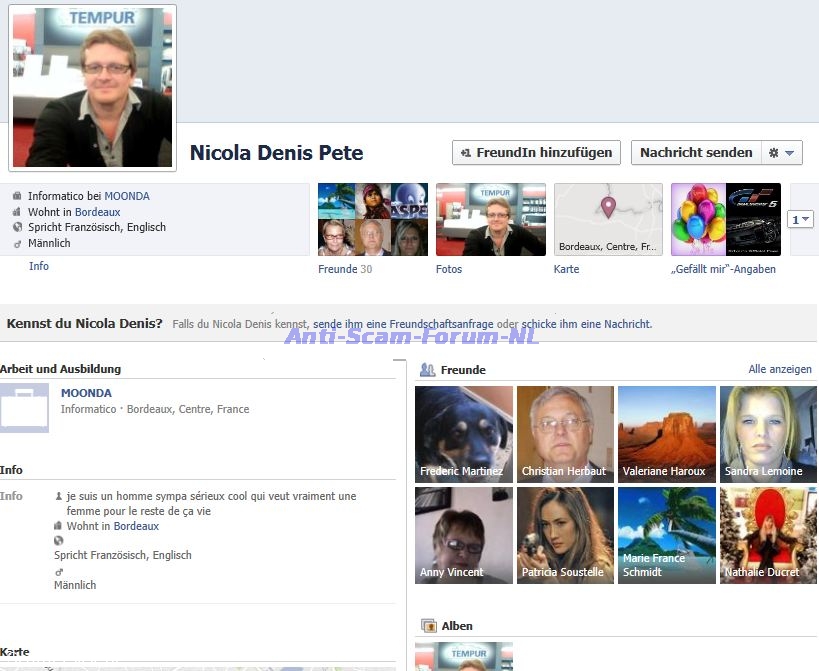Open the Gefällt mir-Angaben tile
This screenshot has width=819, height=671.
725,219
